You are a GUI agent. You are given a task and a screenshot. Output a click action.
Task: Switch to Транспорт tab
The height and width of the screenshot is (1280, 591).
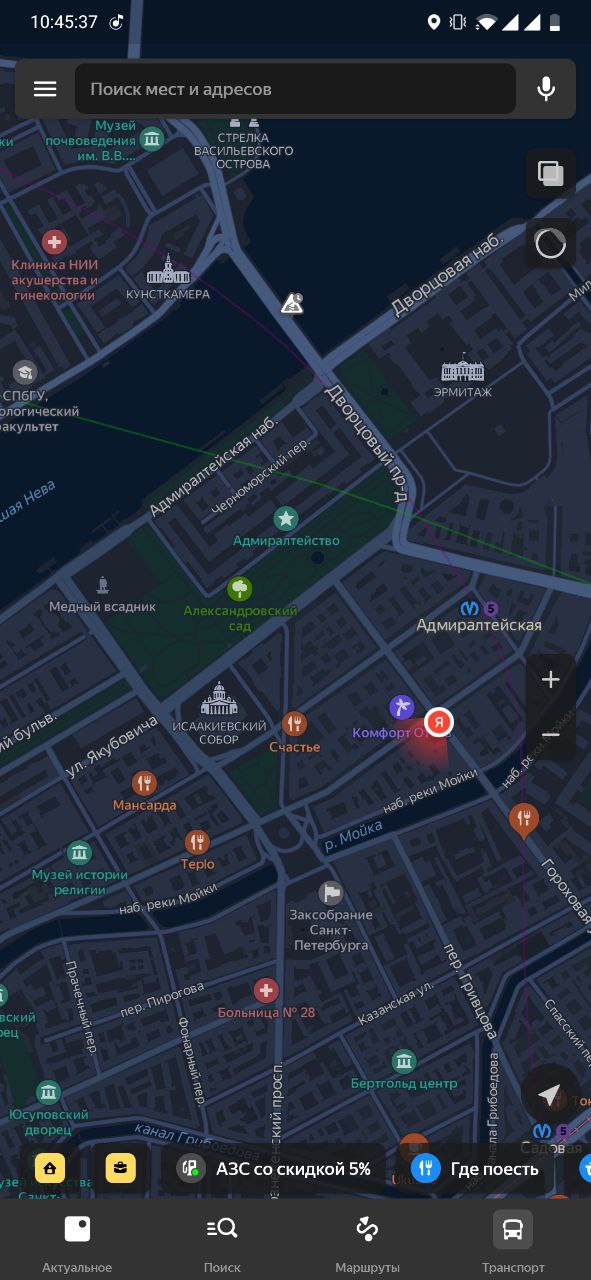point(513,1242)
